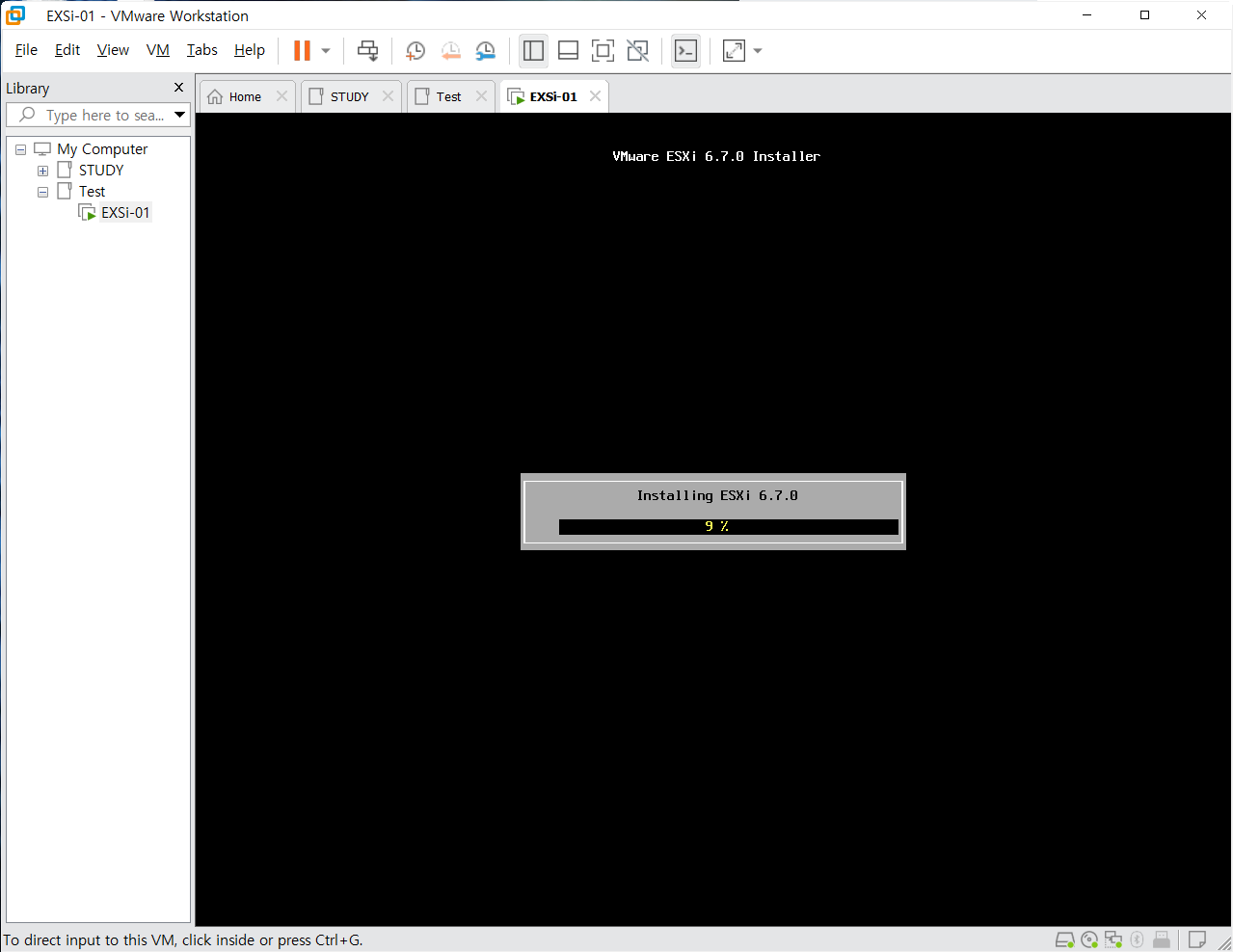The image size is (1233, 952).
Task: Switch to the Home tab
Action: point(245,96)
